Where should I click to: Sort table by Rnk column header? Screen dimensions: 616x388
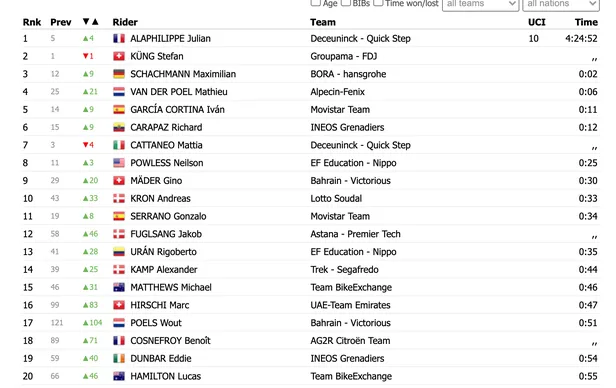[x=32, y=22]
